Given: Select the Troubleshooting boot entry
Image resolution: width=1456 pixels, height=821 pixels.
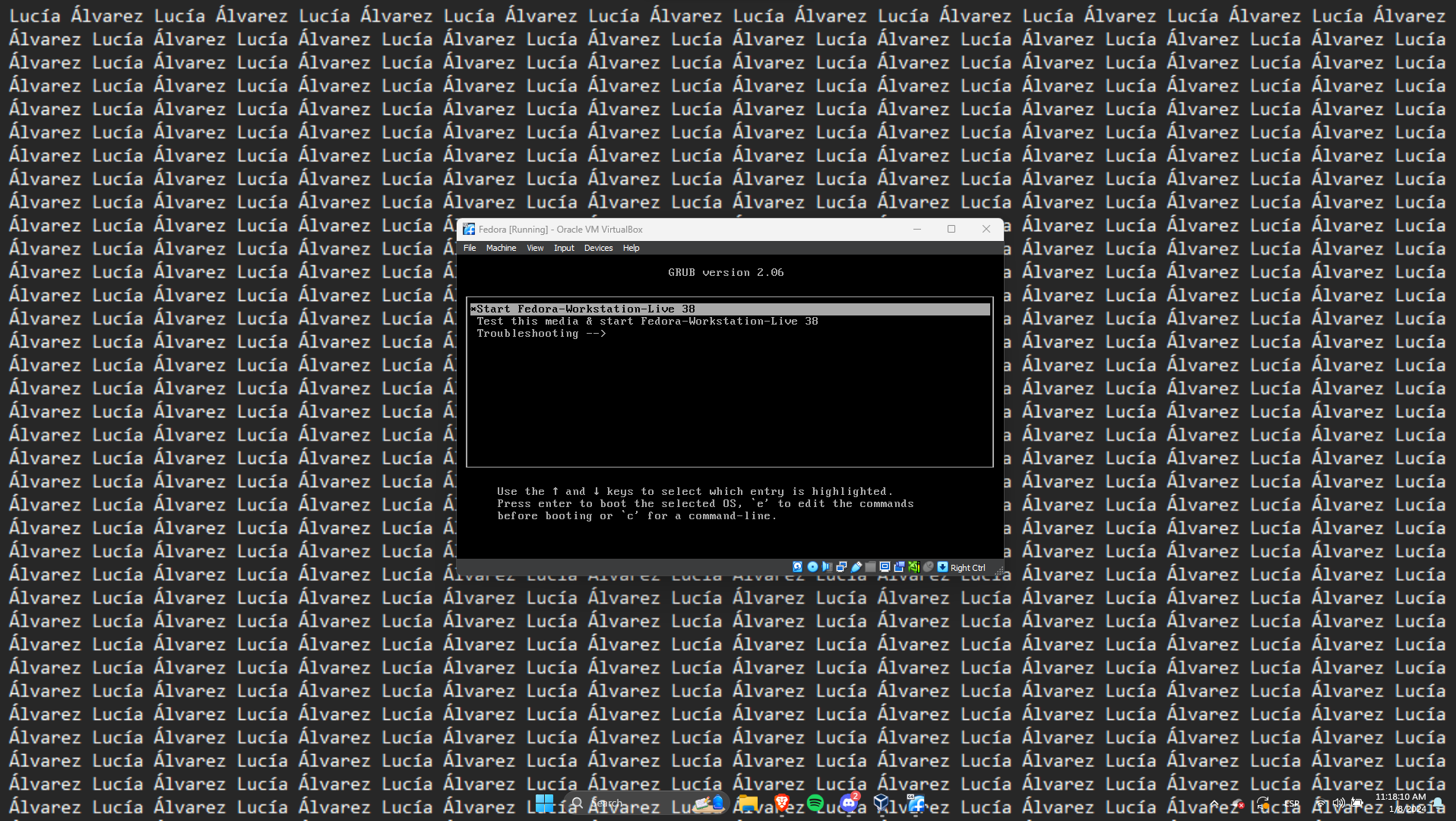Looking at the screenshot, I should [541, 334].
